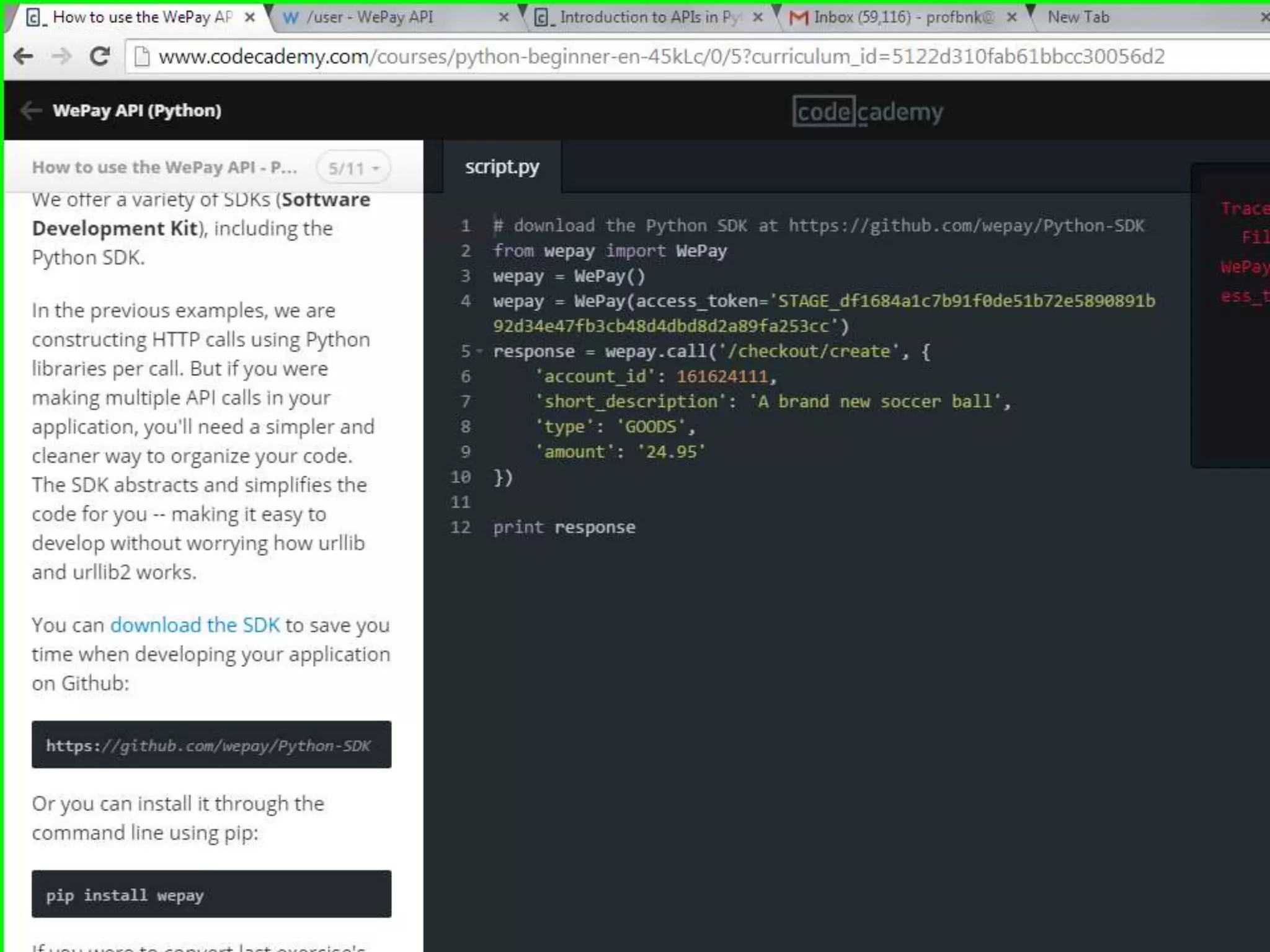1270x952 pixels.
Task: Click the 'How to use the WePay API - P...' heading
Action: tap(164, 167)
